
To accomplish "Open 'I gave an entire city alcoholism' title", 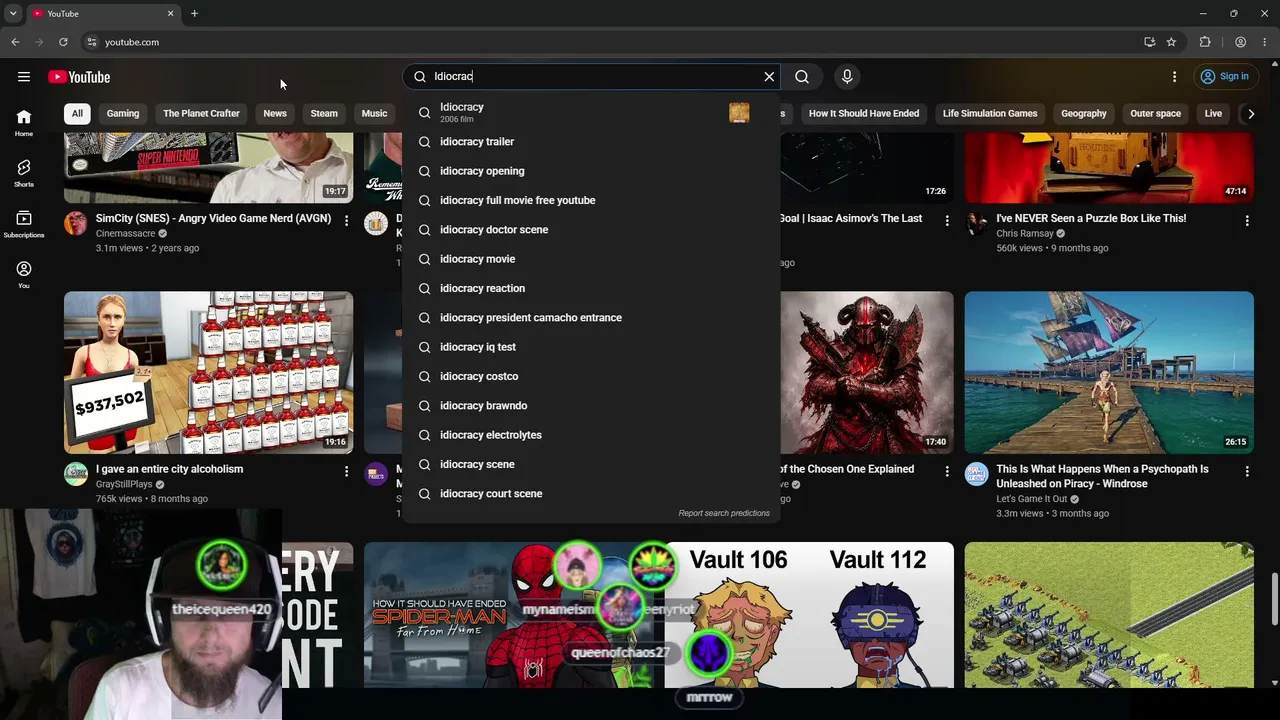I will coord(169,469).
